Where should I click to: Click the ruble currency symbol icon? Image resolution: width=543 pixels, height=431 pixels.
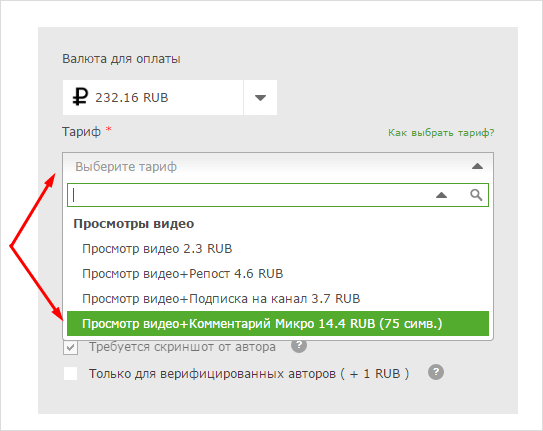80,97
